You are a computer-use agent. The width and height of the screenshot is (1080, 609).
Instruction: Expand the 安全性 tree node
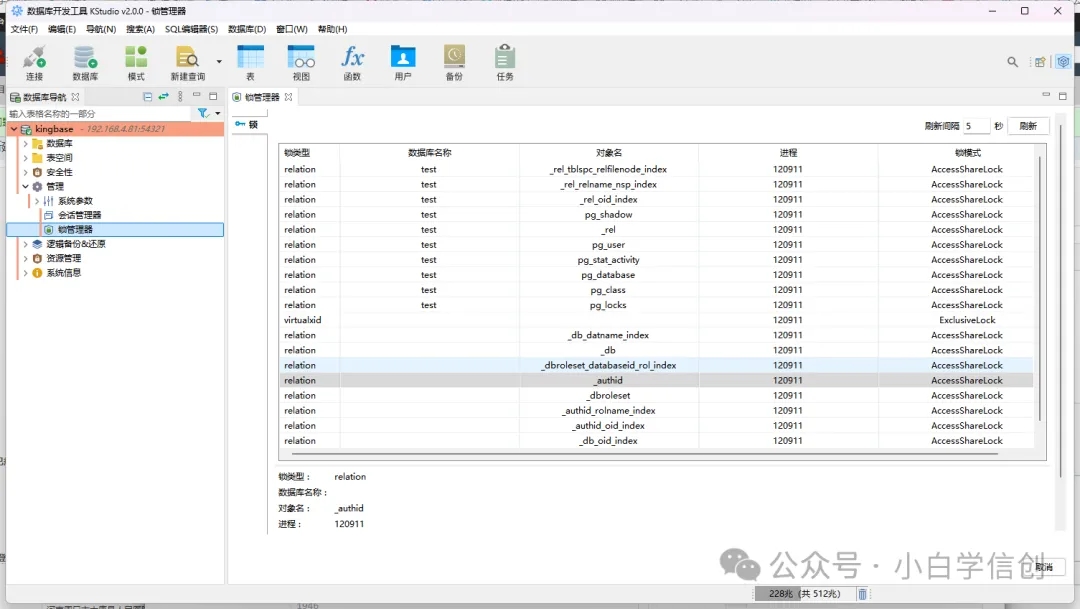pos(25,172)
